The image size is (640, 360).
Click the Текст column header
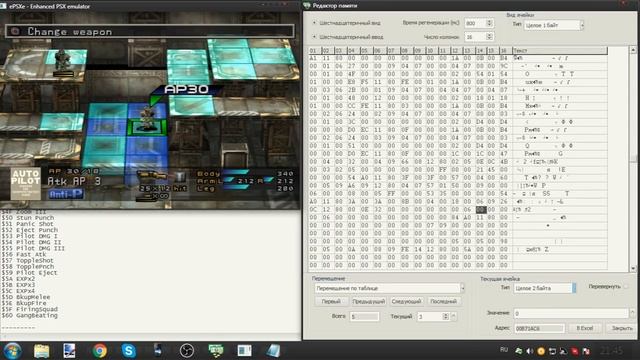pos(560,50)
